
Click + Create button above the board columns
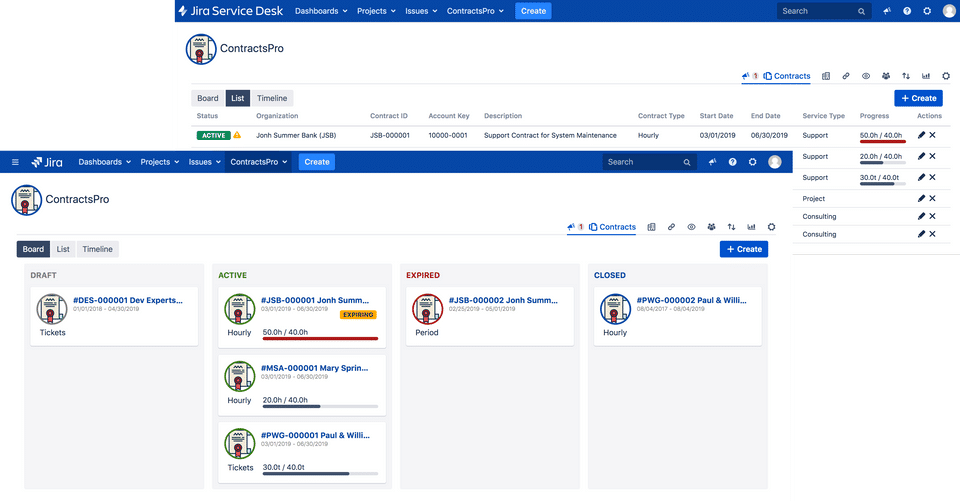coord(744,249)
